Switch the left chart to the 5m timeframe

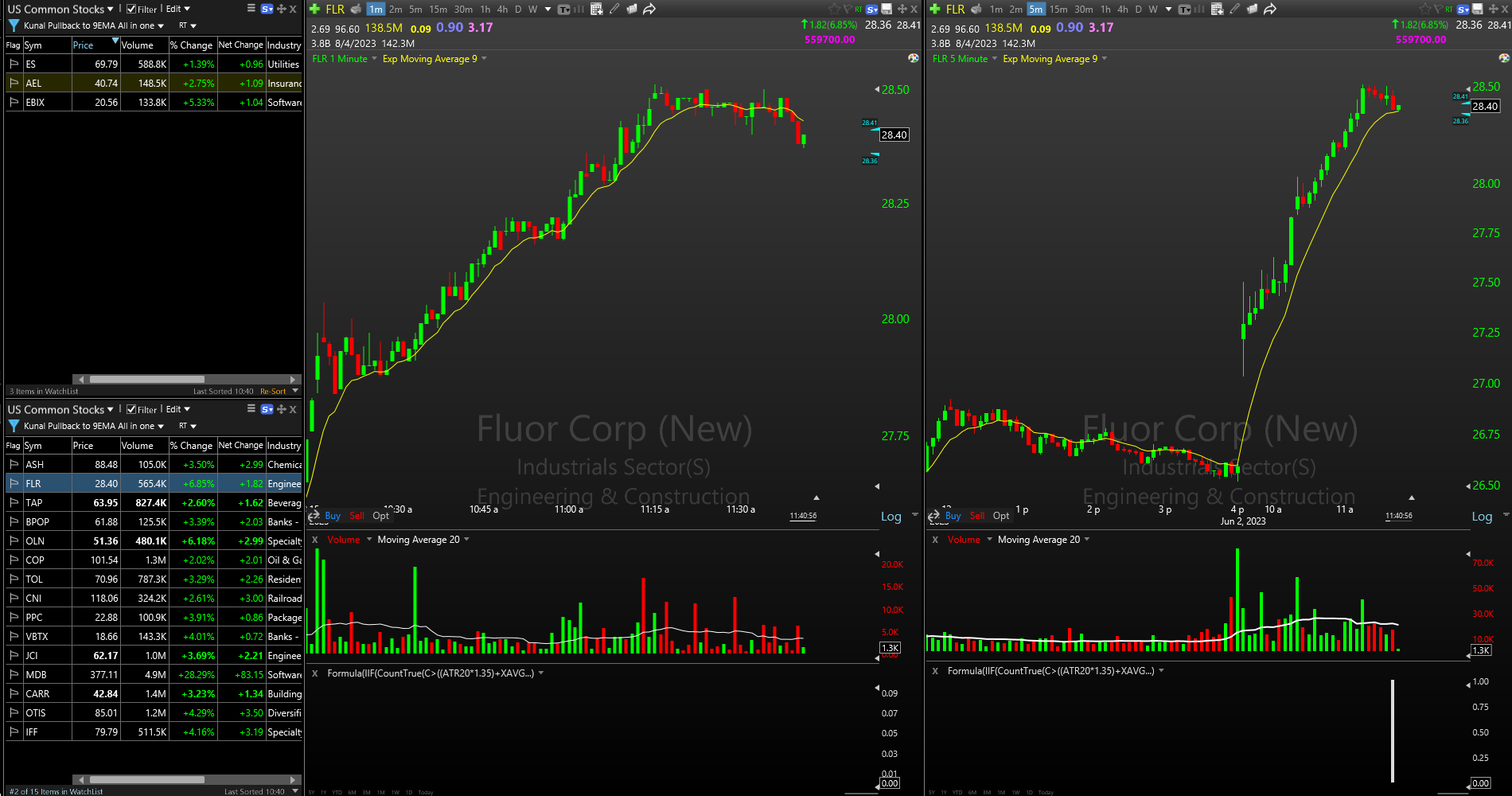point(415,9)
